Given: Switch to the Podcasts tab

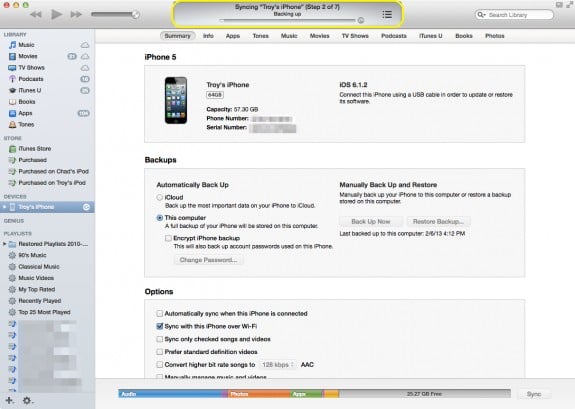Looking at the screenshot, I should click(394, 36).
